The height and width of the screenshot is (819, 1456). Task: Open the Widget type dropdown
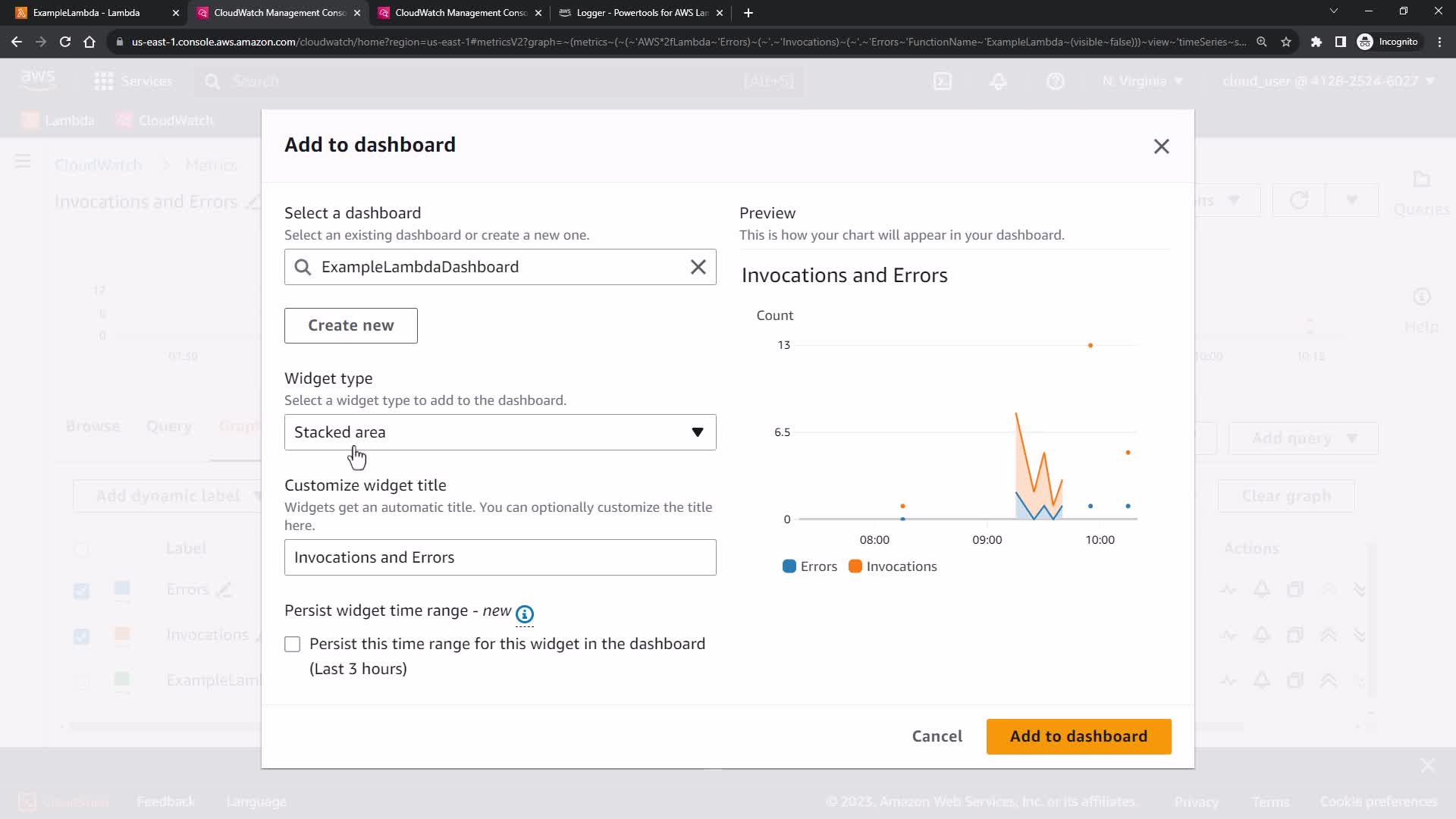click(x=500, y=432)
